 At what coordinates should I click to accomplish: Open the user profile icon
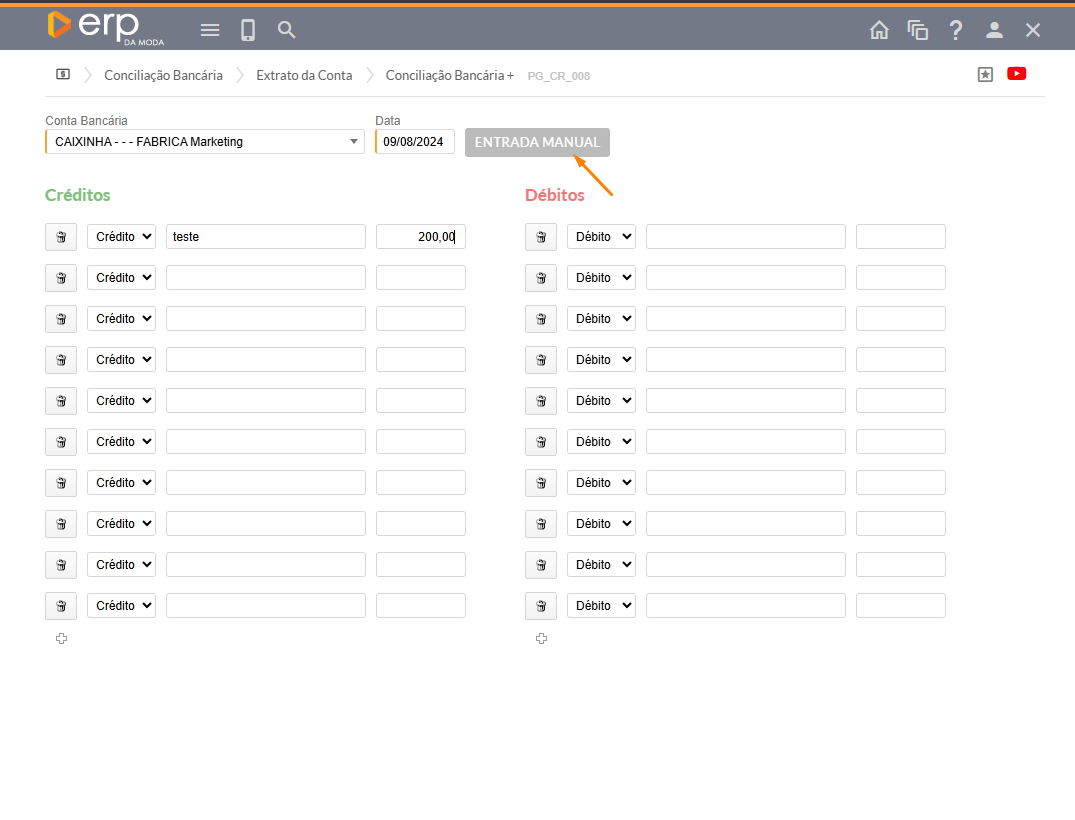994,30
